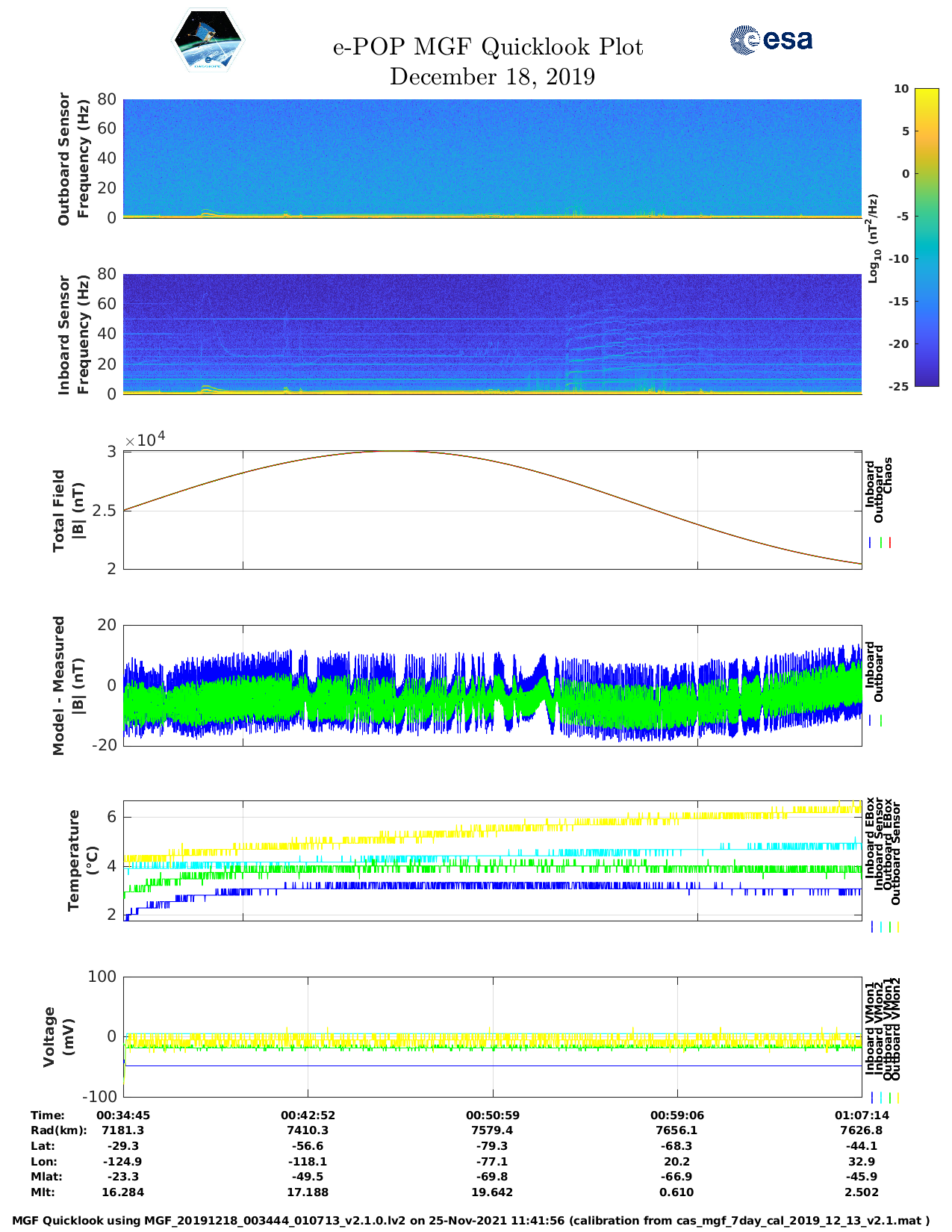Click the 00:34:45 time label
This screenshot has width=952, height=1232.
tap(123, 1115)
